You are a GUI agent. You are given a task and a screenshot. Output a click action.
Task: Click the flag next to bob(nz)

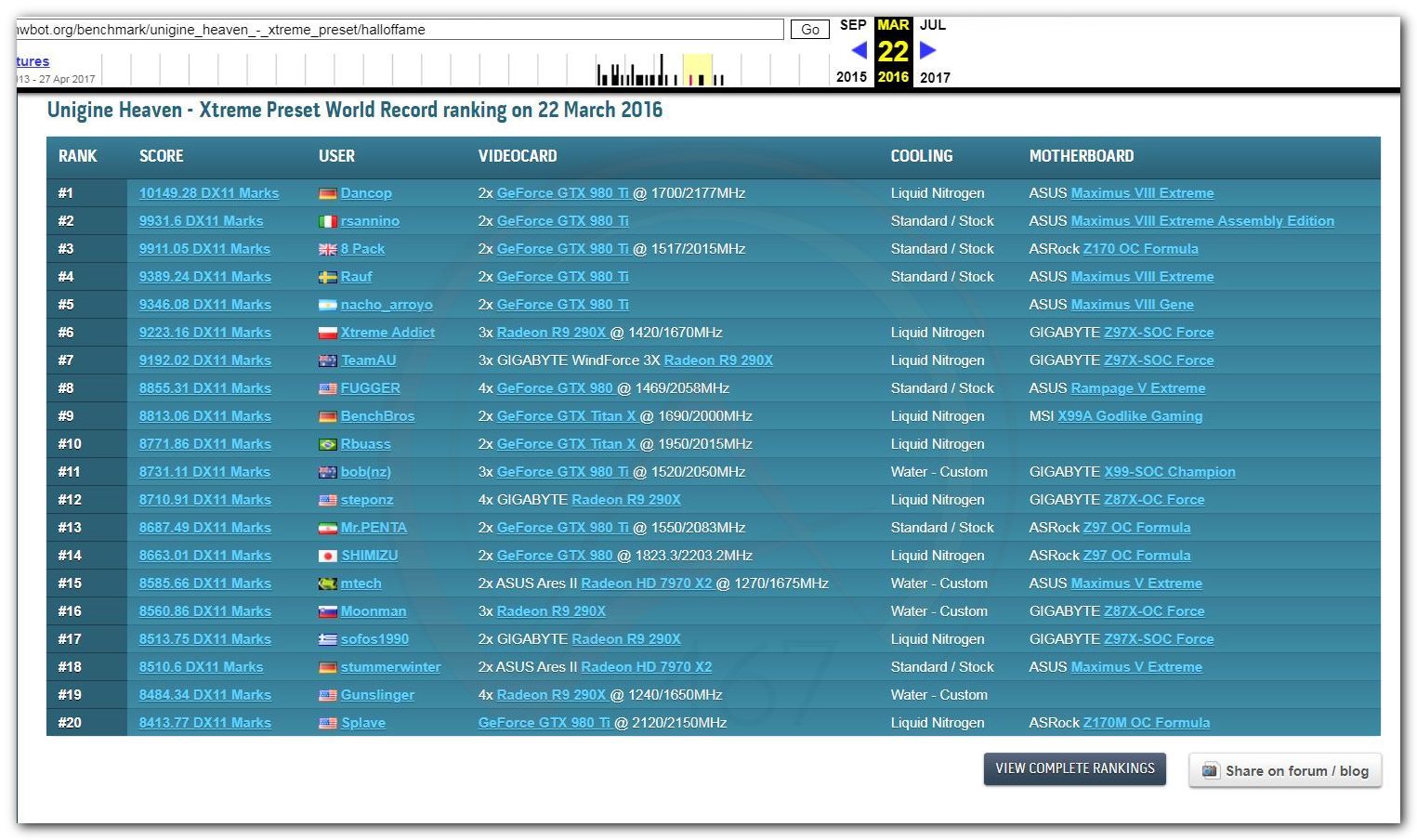pyautogui.click(x=327, y=472)
